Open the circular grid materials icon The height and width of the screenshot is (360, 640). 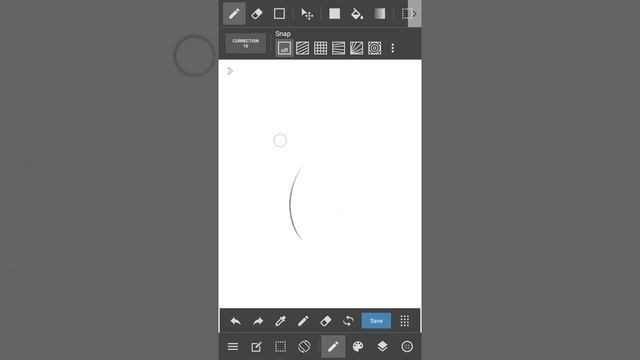pyautogui.click(x=407, y=347)
